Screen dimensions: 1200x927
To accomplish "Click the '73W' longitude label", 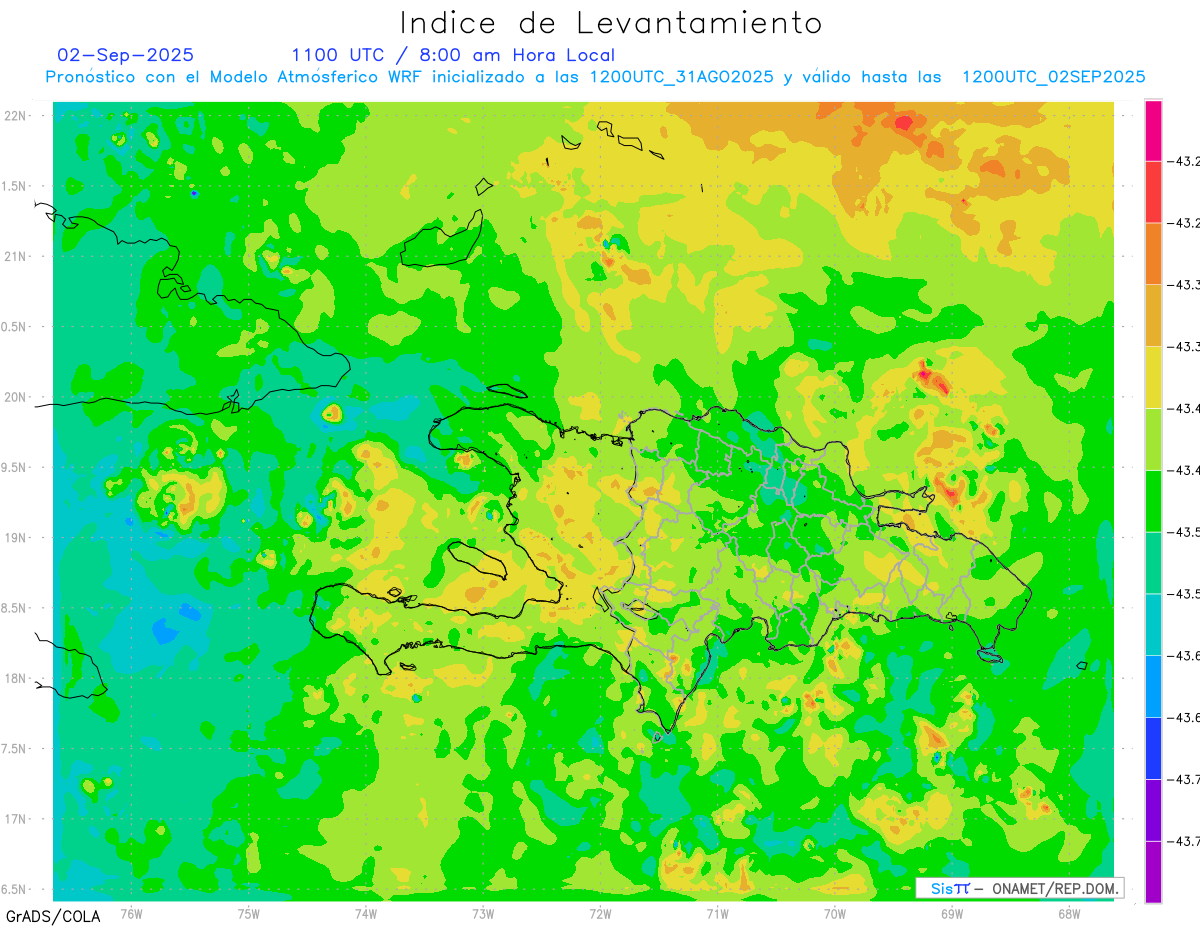I will [483, 913].
